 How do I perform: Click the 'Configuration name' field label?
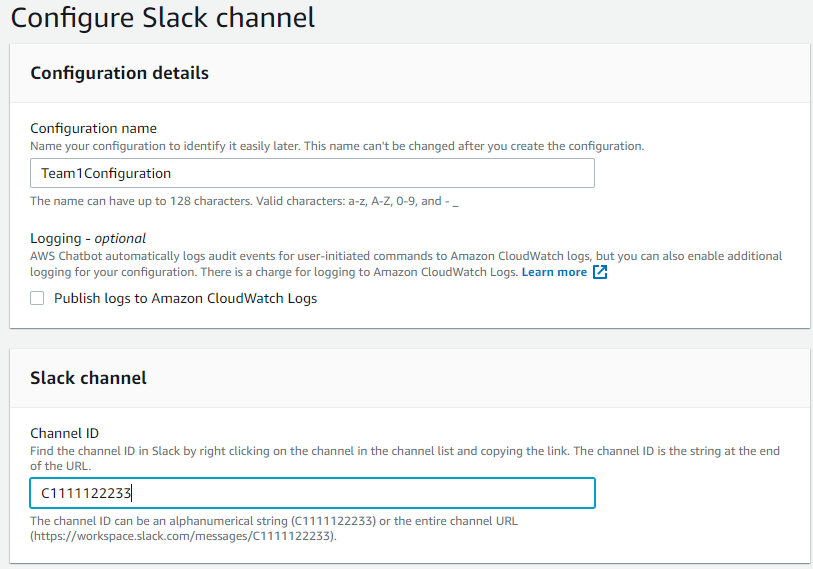pos(93,128)
